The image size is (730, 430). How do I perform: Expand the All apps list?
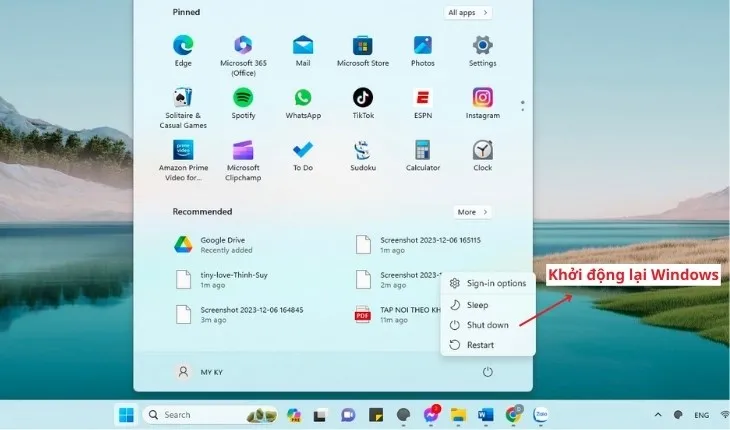(468, 13)
